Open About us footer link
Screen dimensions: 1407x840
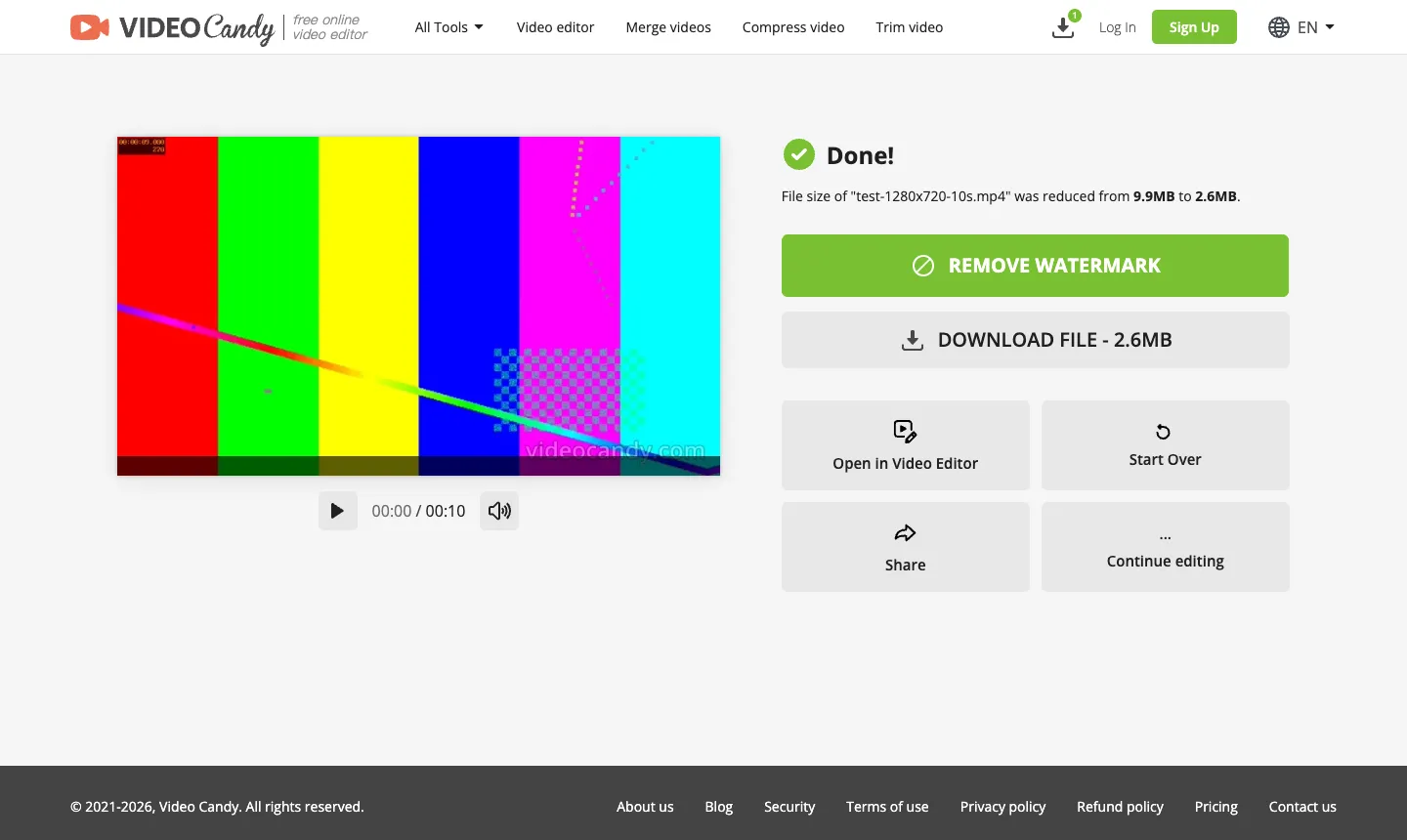(645, 807)
